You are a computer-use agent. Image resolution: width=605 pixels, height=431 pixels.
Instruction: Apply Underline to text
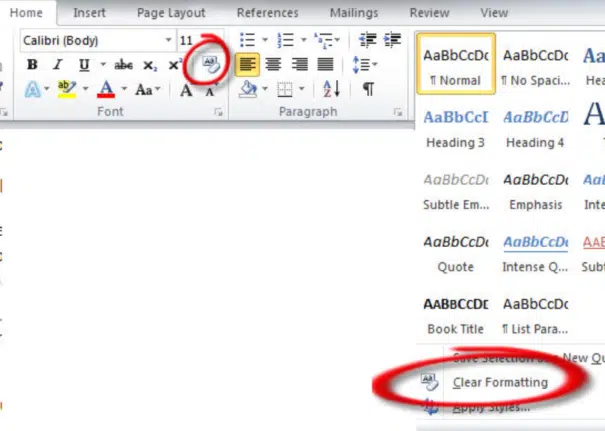(84, 64)
